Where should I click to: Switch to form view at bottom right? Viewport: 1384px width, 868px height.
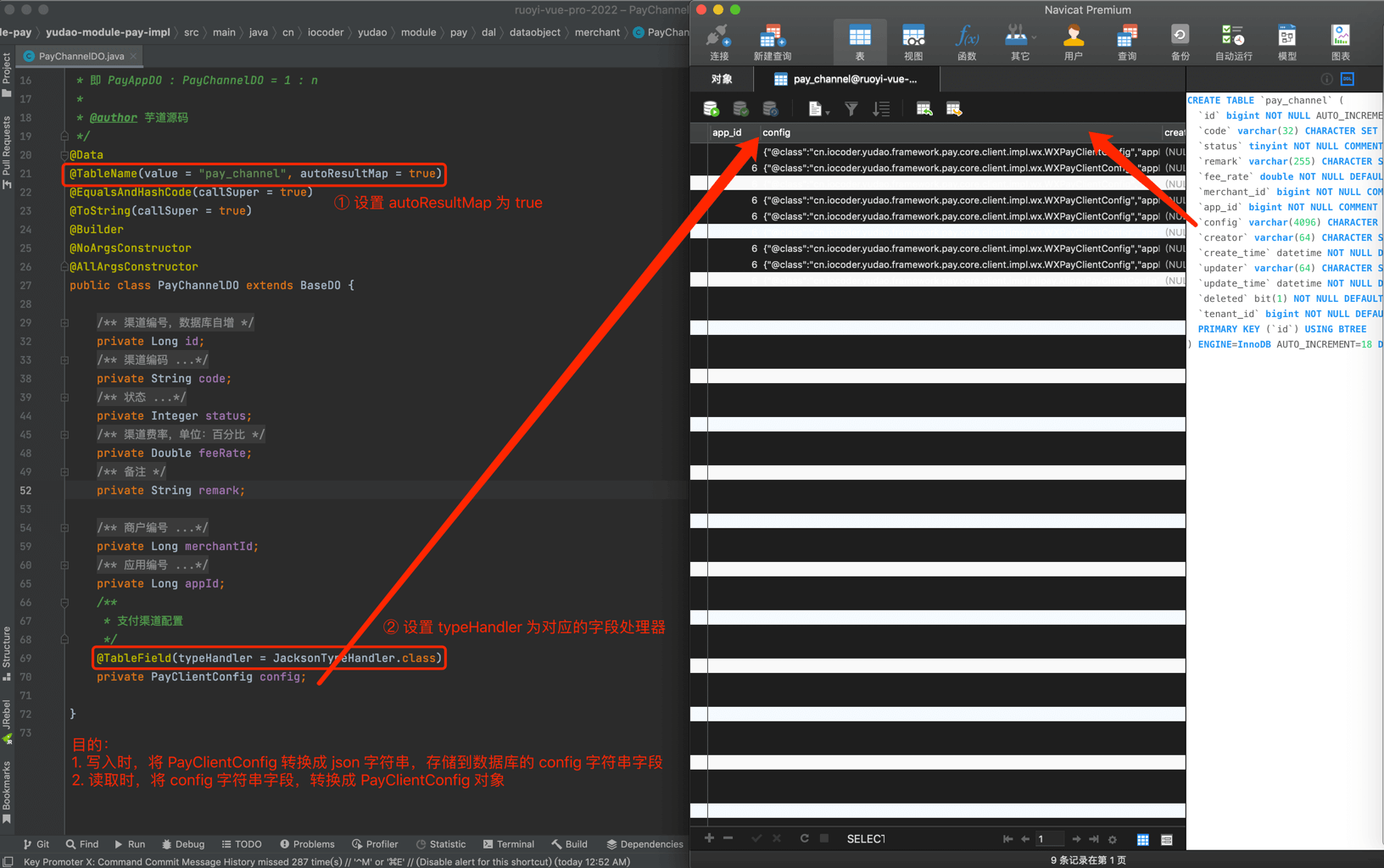pos(1167,839)
